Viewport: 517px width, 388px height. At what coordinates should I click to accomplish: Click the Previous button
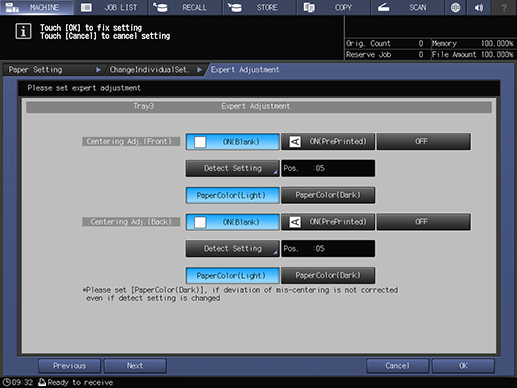[x=69, y=366]
